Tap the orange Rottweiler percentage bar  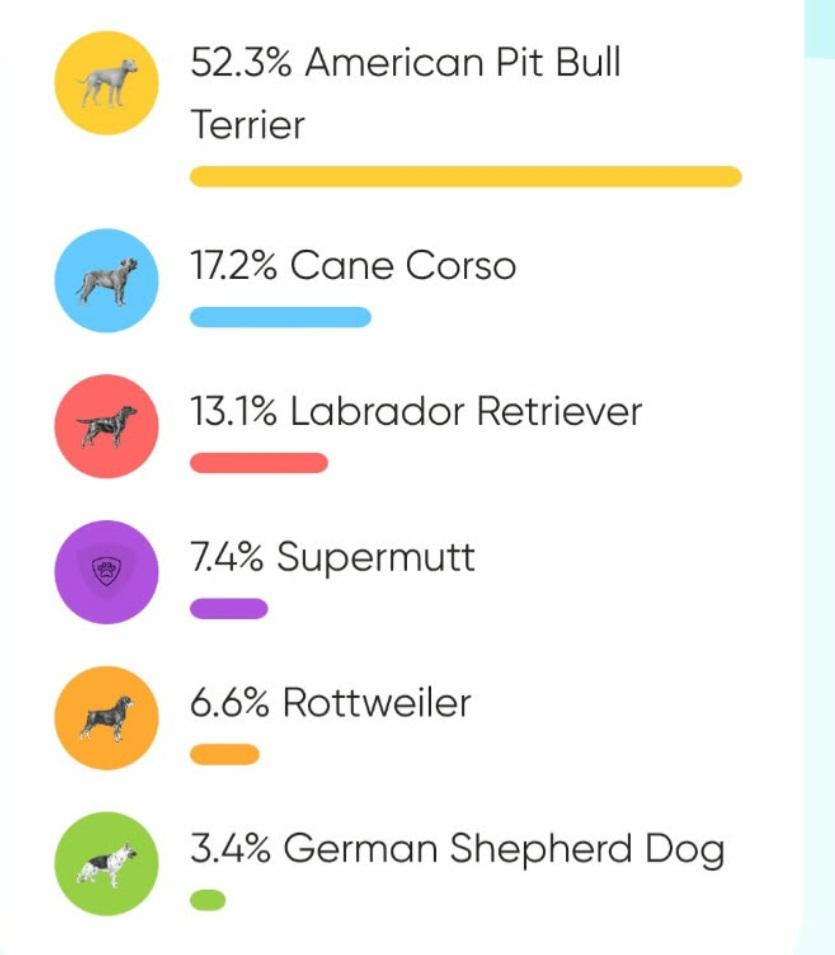[x=224, y=755]
